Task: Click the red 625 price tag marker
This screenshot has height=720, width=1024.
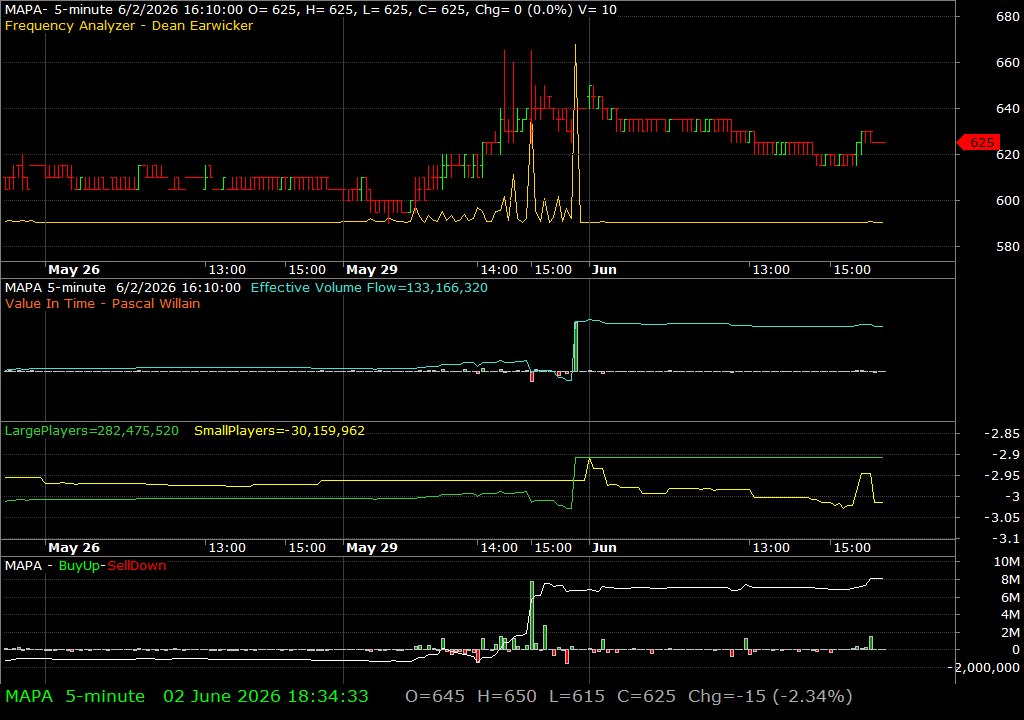Action: click(978, 142)
